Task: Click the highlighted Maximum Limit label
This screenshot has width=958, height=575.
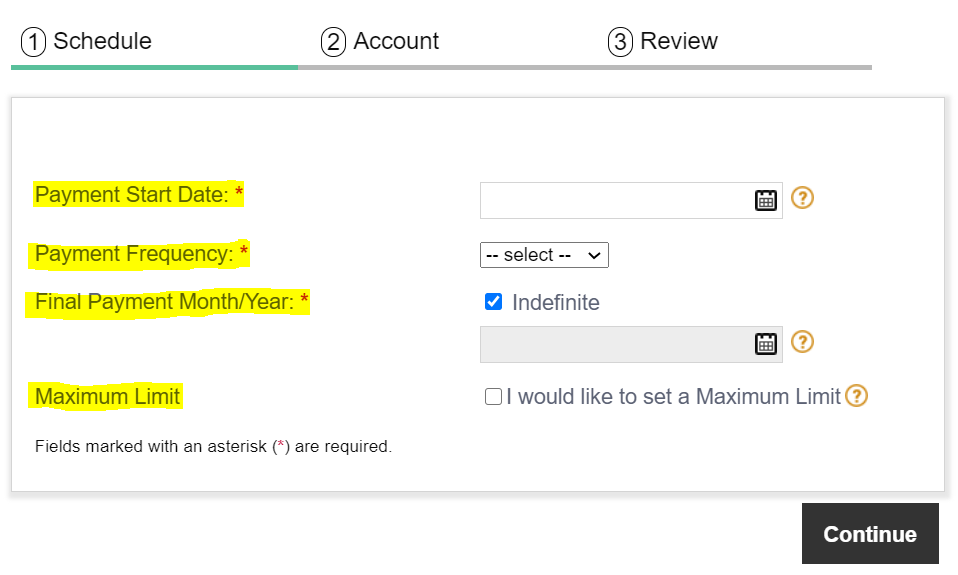Action: click(x=107, y=397)
